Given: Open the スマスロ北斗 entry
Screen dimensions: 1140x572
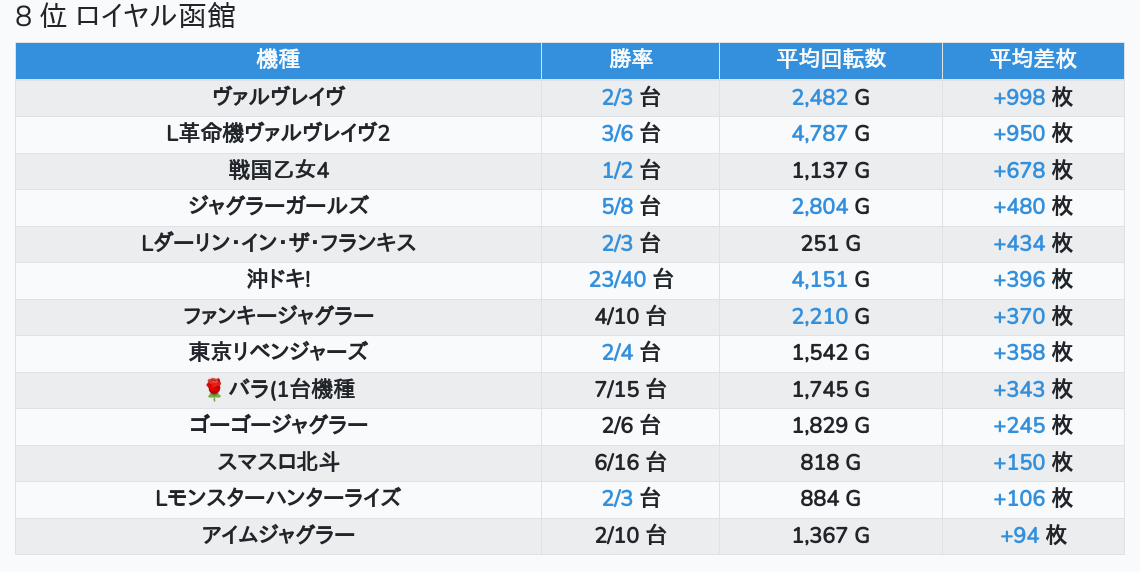Looking at the screenshot, I should pyautogui.click(x=278, y=462).
